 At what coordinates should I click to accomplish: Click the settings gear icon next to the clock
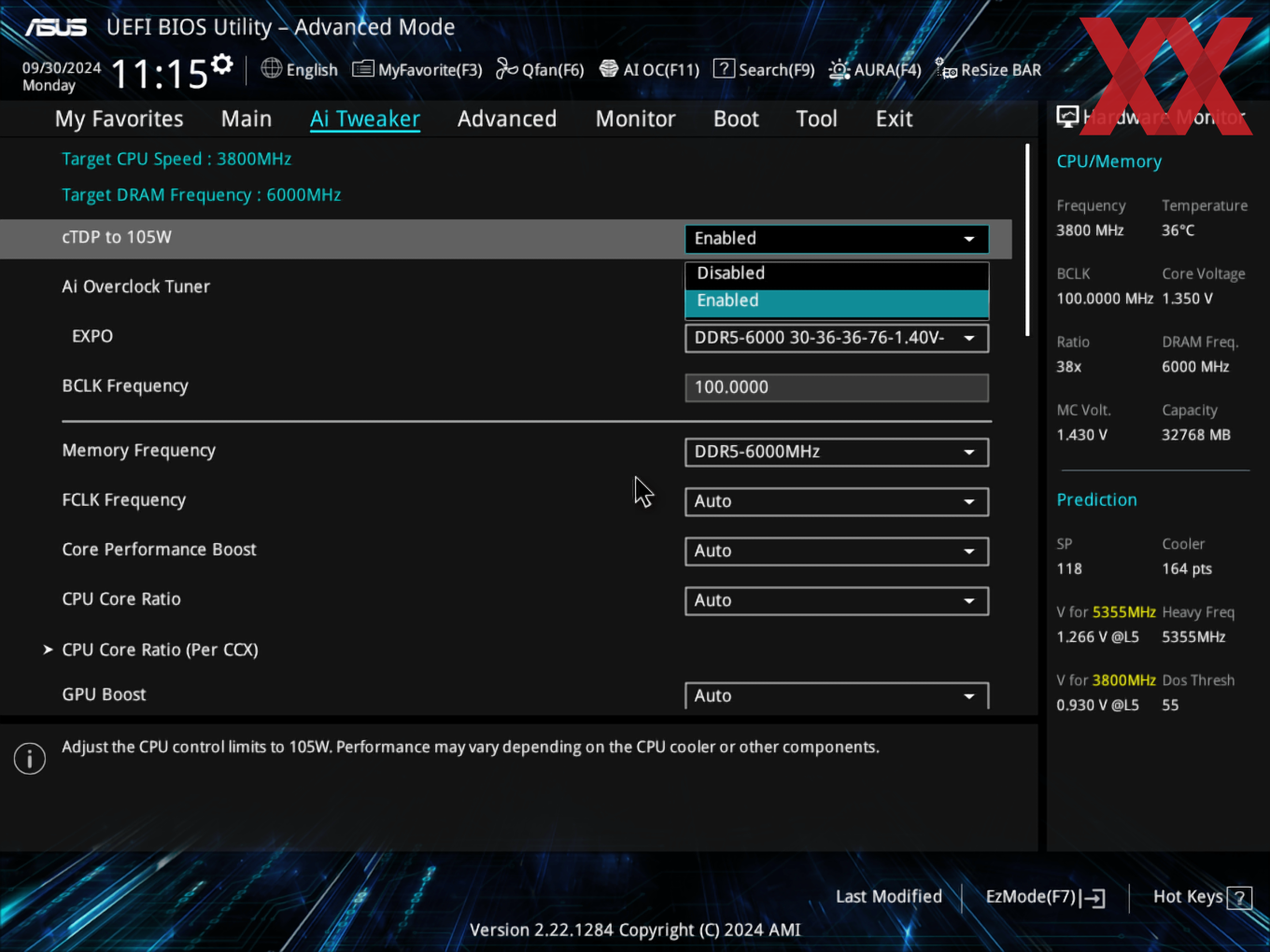click(222, 64)
